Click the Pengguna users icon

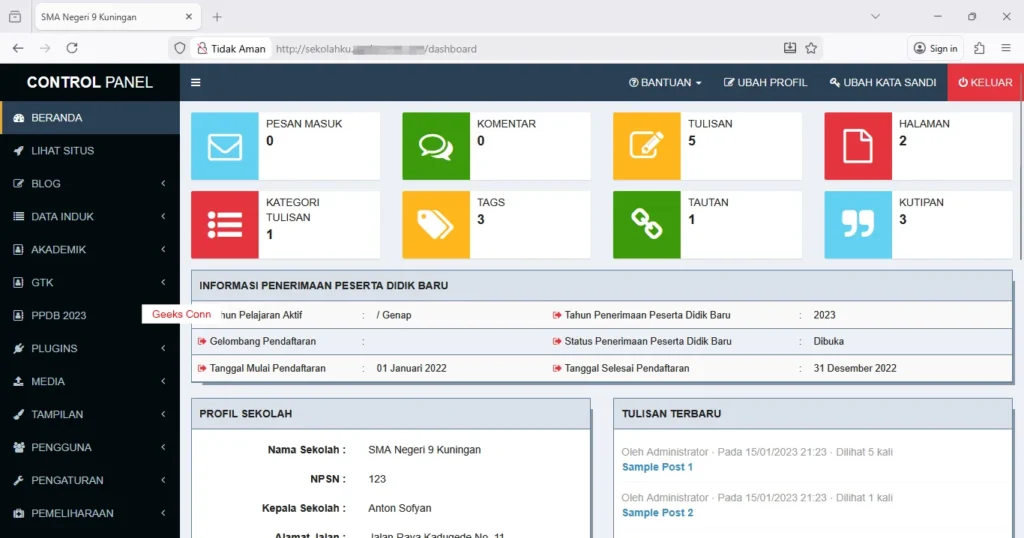point(18,447)
